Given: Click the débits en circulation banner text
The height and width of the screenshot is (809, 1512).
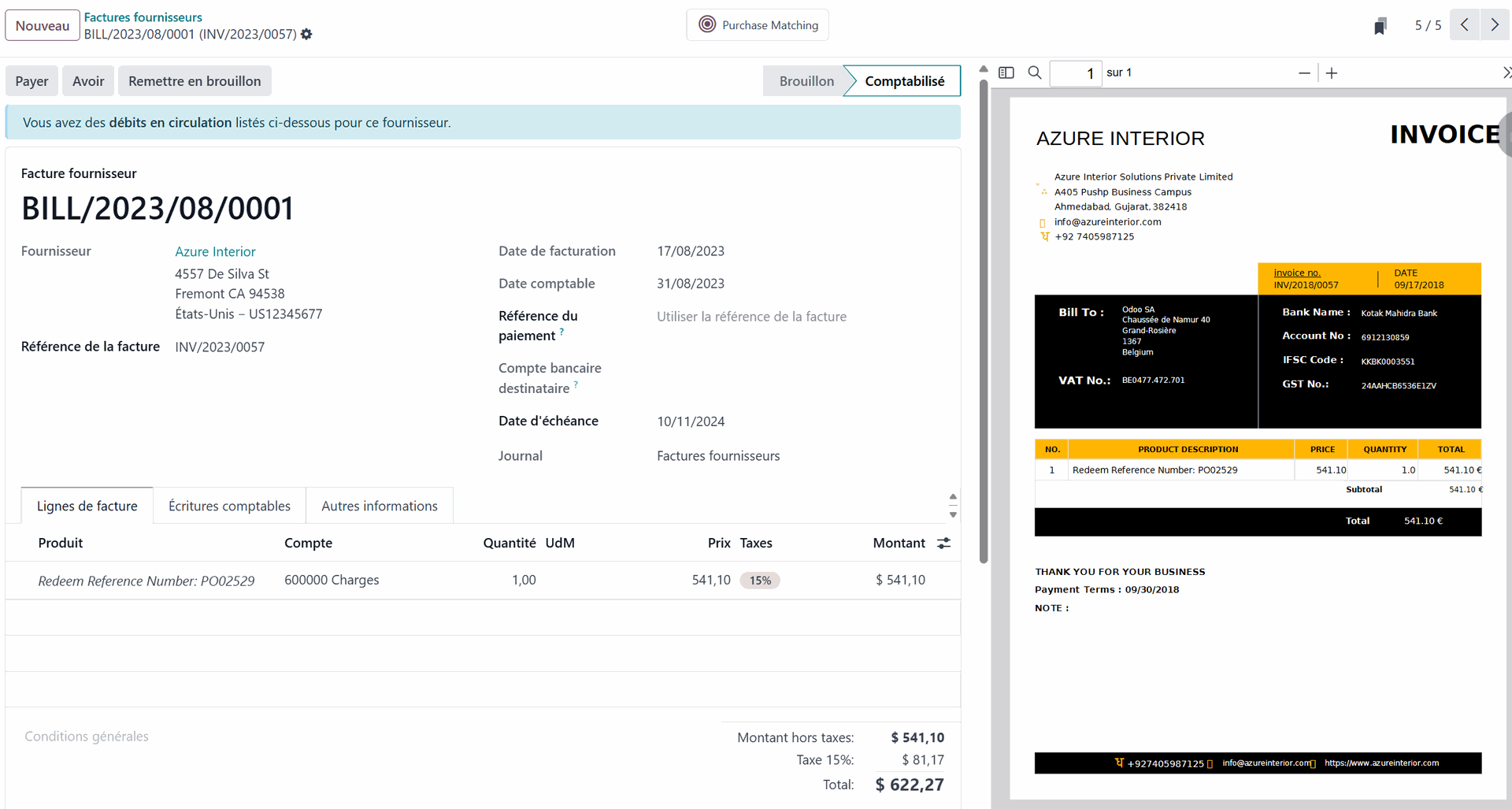Looking at the screenshot, I should coord(170,123).
